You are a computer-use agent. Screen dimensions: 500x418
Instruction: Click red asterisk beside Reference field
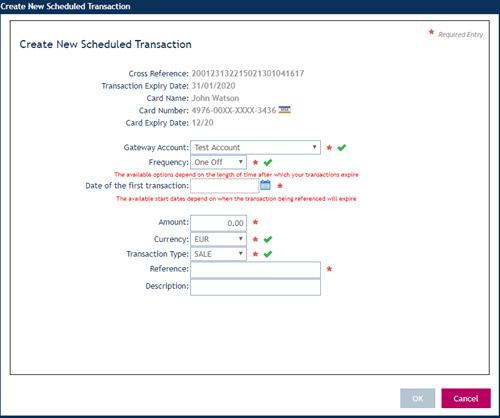click(x=329, y=269)
